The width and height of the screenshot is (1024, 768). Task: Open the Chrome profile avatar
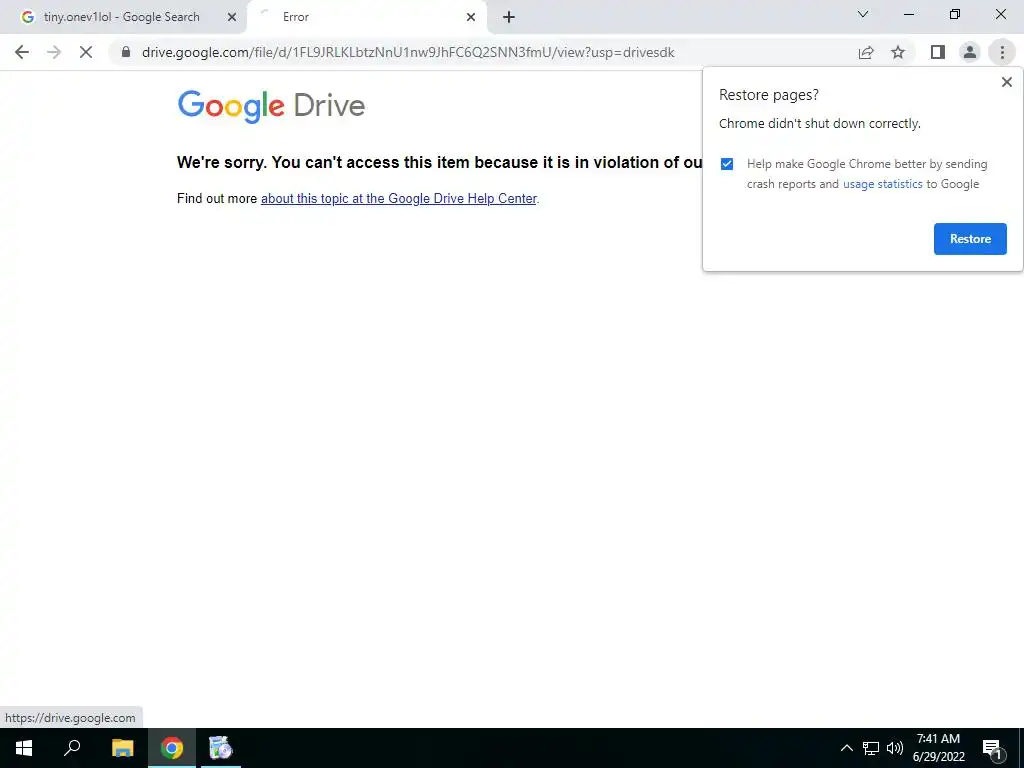point(970,52)
